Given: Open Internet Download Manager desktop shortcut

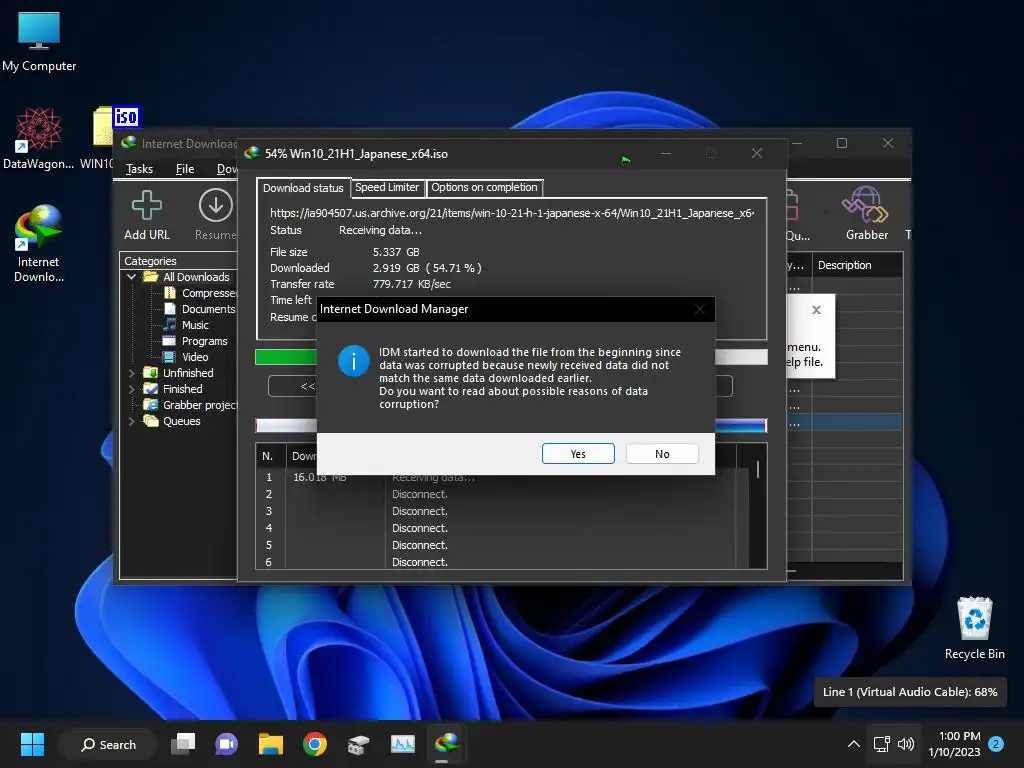Looking at the screenshot, I should 39,243.
